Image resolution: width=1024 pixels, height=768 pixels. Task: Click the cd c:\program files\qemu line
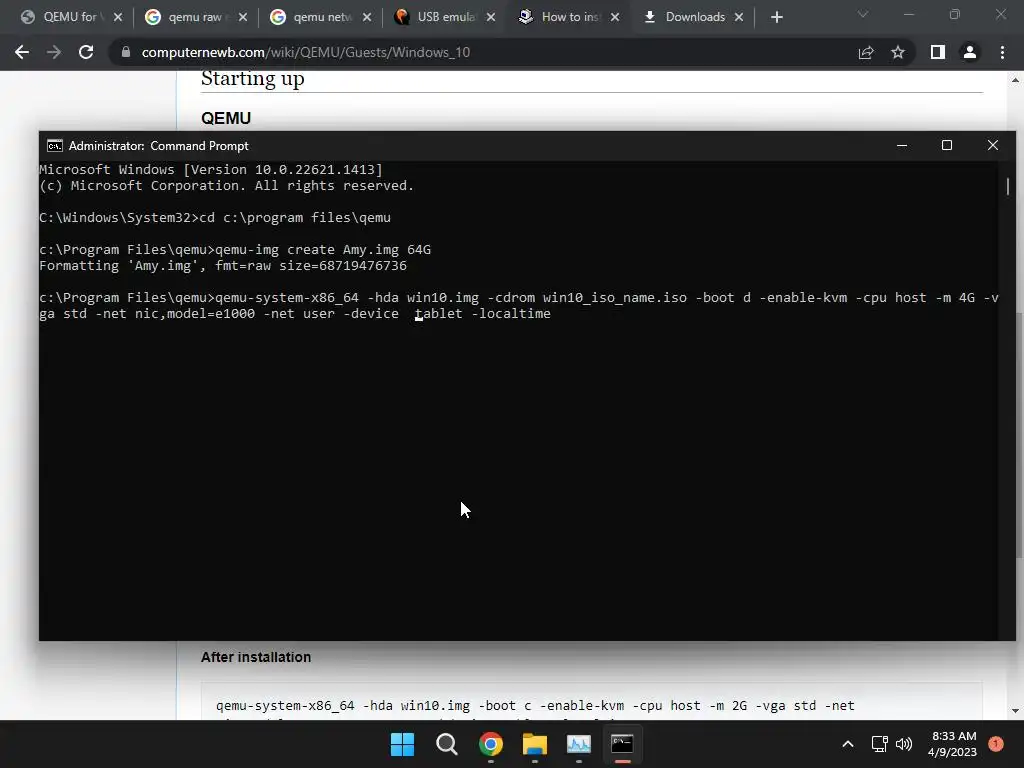point(215,217)
